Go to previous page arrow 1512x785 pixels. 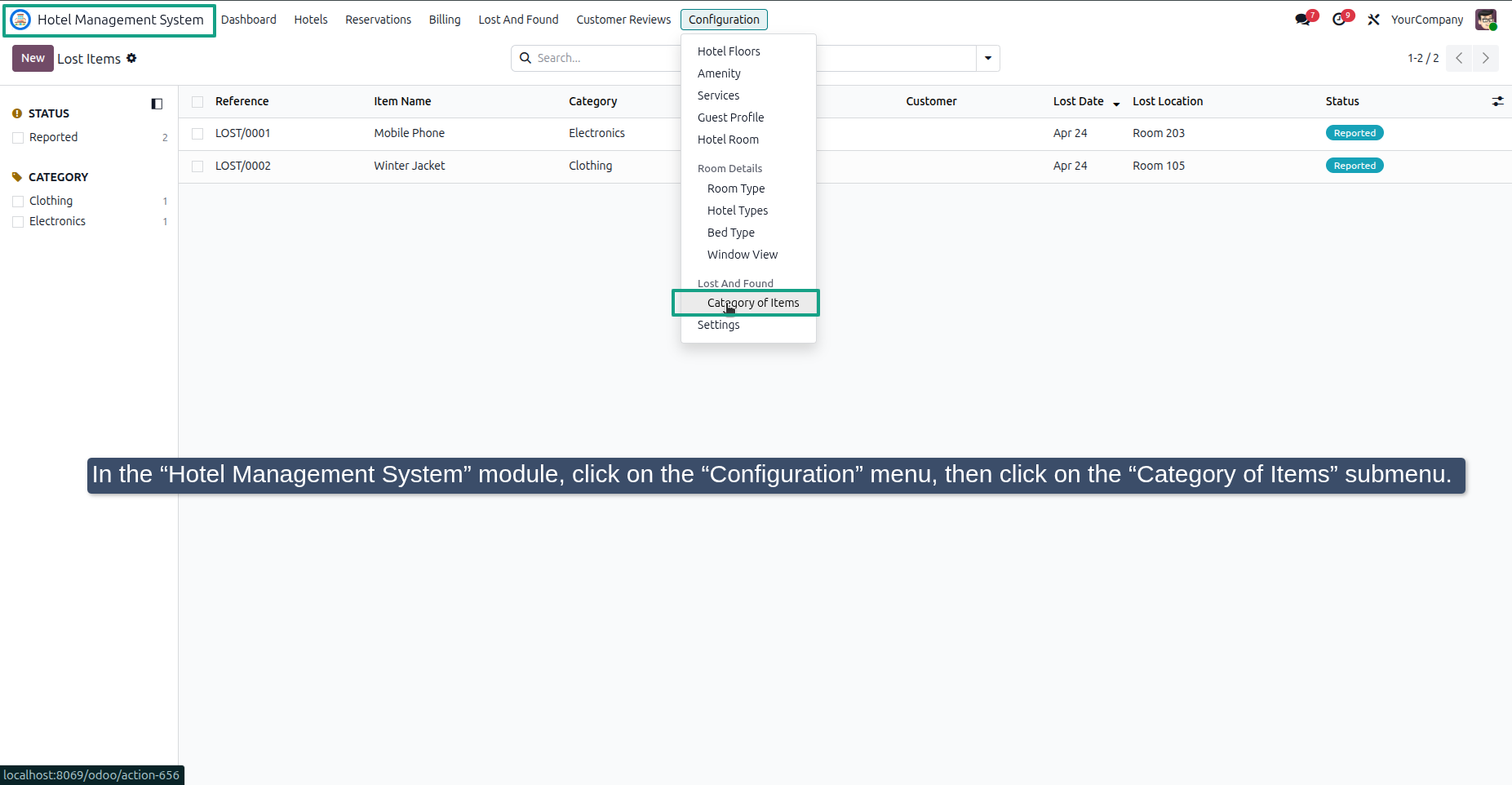click(x=1459, y=58)
